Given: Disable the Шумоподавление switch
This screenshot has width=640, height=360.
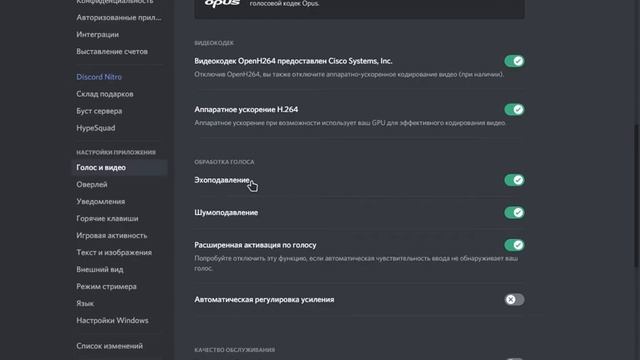Looking at the screenshot, I should coord(514,213).
